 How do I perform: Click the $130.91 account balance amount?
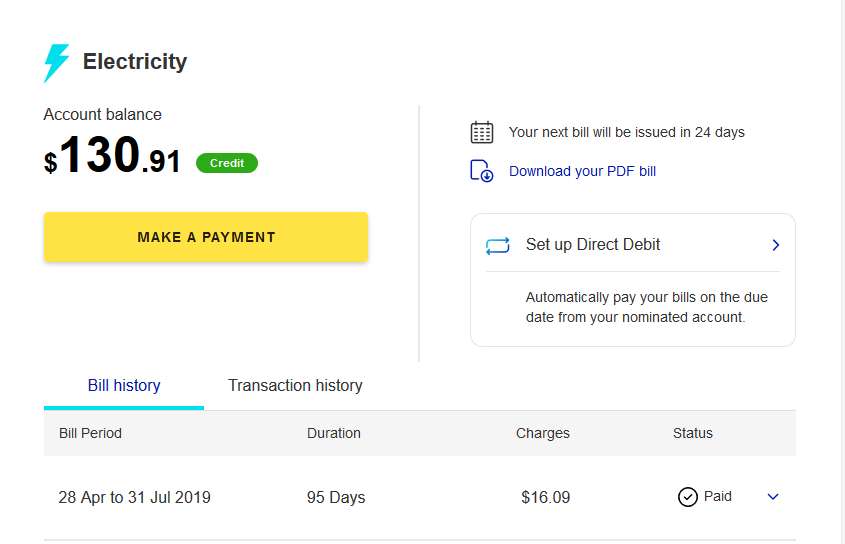[112, 158]
